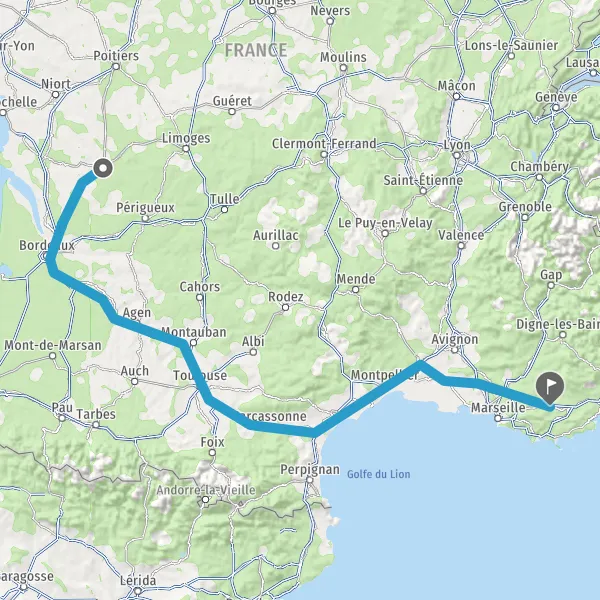
Task: Select the Limoges city dot
Action: click(x=186, y=148)
